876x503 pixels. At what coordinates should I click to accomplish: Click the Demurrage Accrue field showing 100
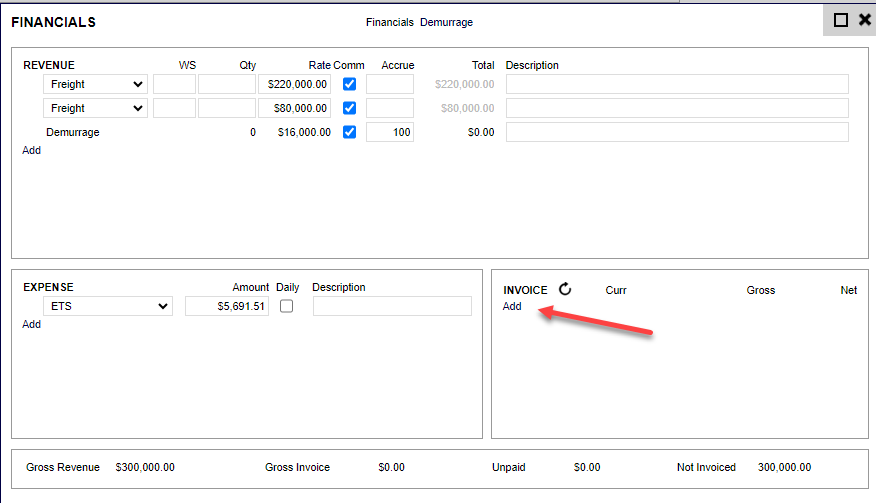389,132
